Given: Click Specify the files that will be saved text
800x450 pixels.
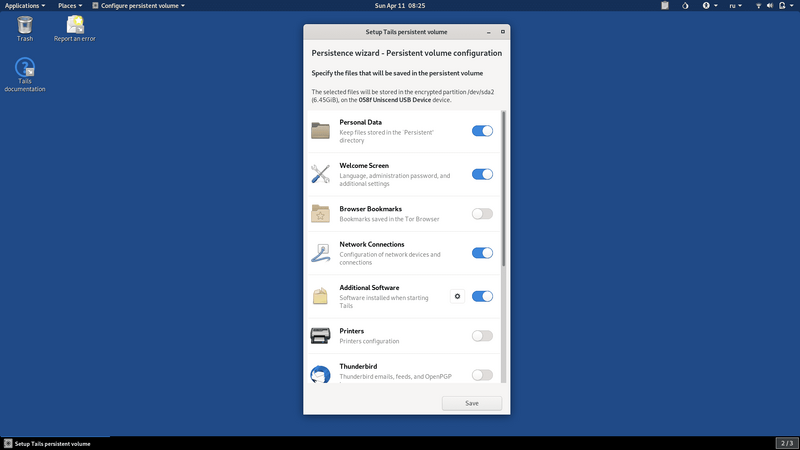Looking at the screenshot, I should point(397,73).
